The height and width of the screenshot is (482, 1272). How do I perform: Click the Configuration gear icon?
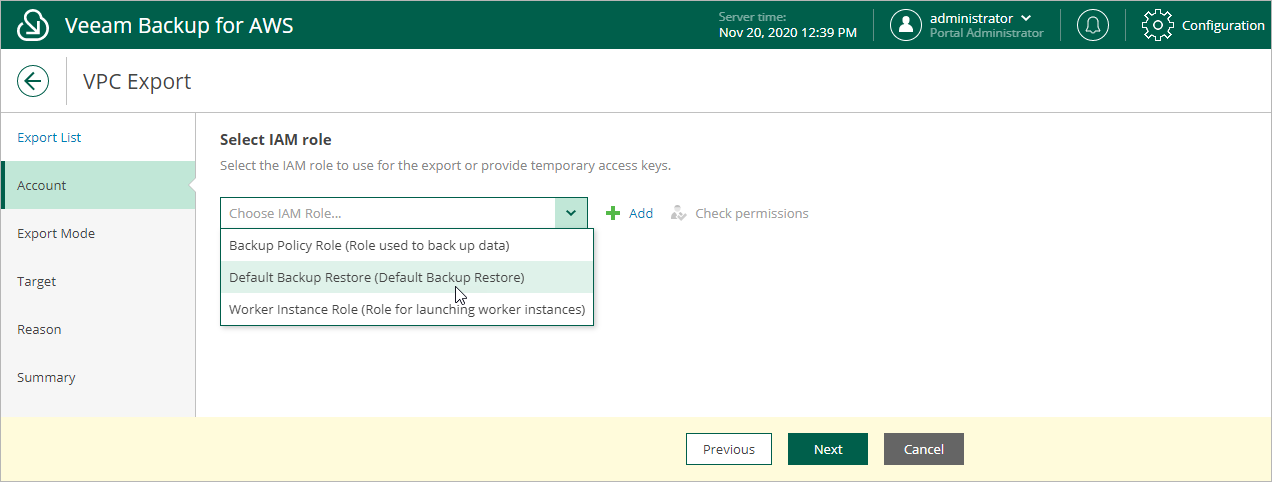(1157, 25)
